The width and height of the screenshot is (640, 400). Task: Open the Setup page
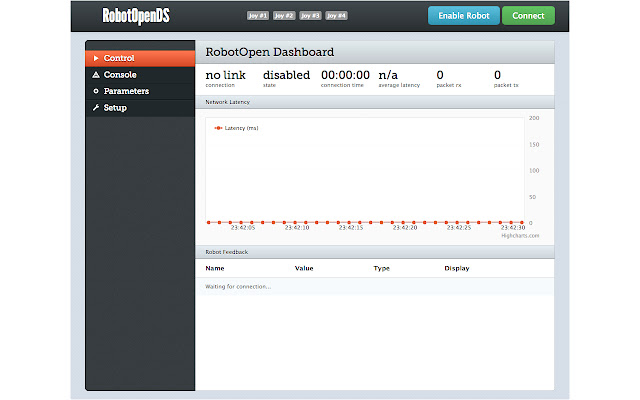coord(115,108)
